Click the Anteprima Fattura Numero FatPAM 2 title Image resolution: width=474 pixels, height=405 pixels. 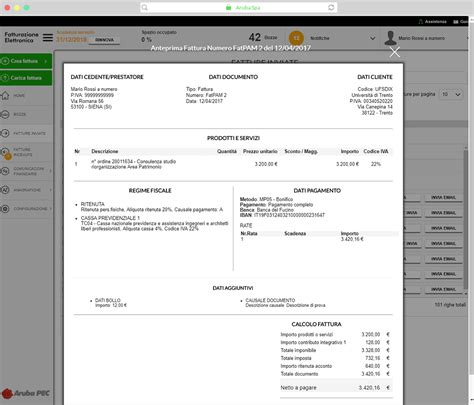(231, 48)
